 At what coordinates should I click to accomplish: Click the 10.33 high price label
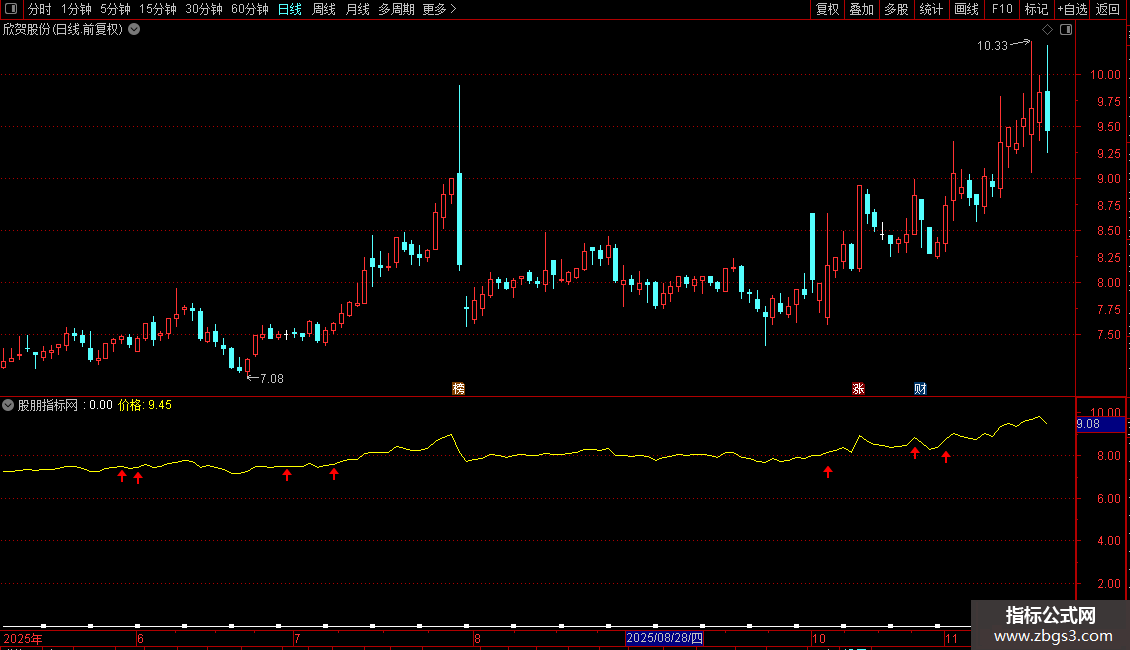(992, 45)
